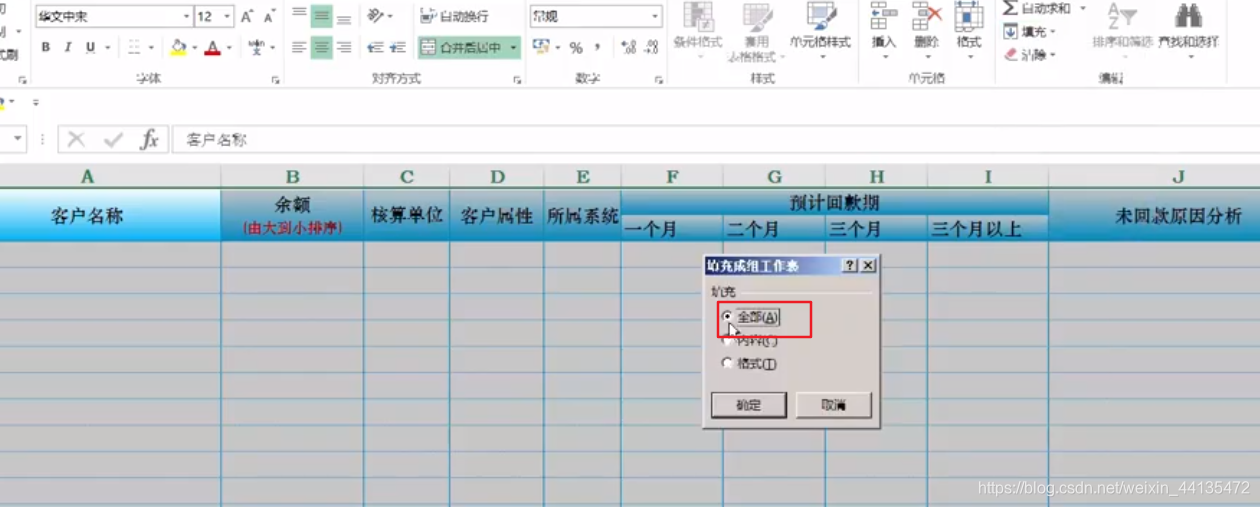Viewport: 1260px width, 507px height.
Task: Align text left
Action: pyautogui.click(x=299, y=47)
